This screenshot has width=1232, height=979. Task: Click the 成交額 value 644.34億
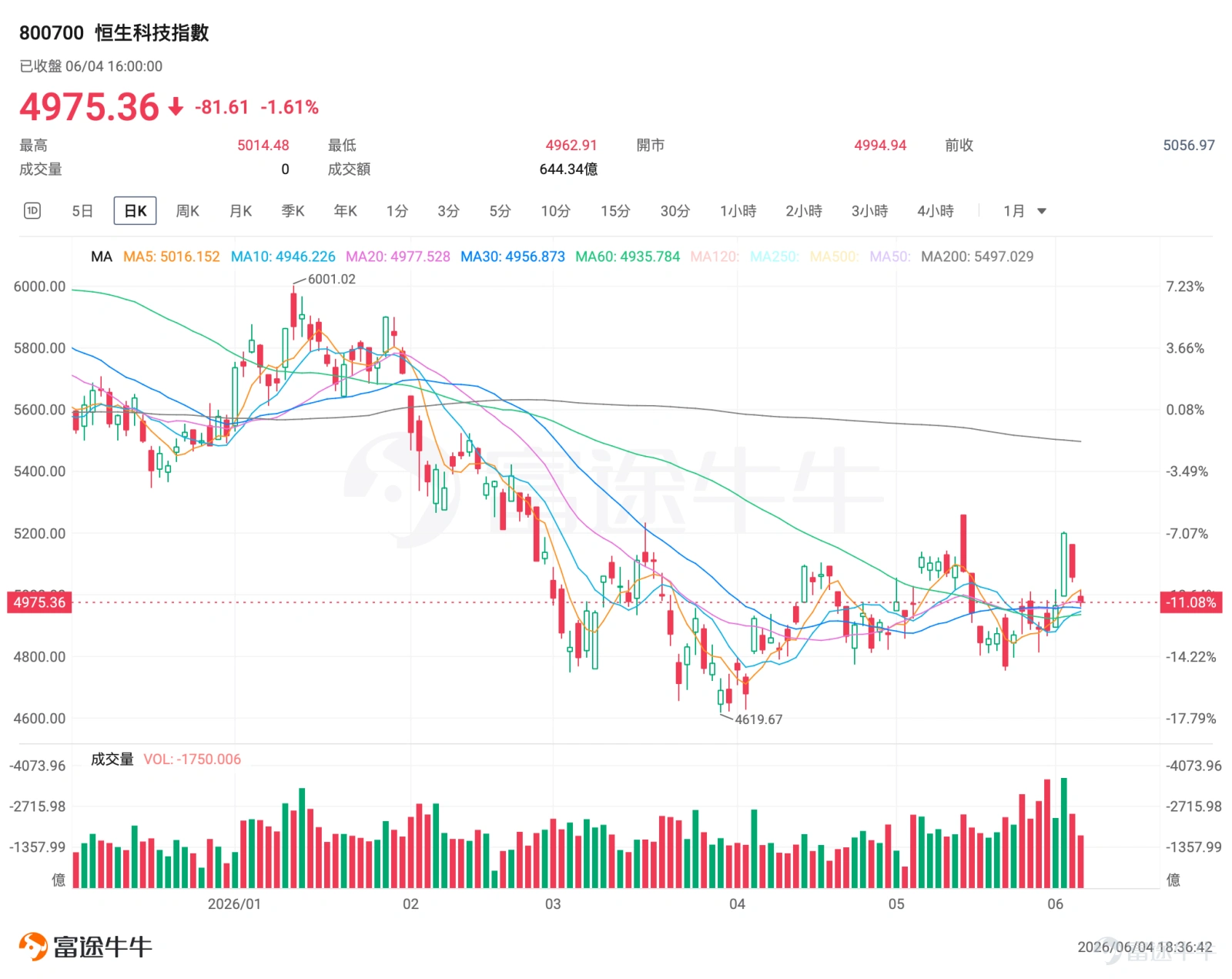tap(569, 169)
